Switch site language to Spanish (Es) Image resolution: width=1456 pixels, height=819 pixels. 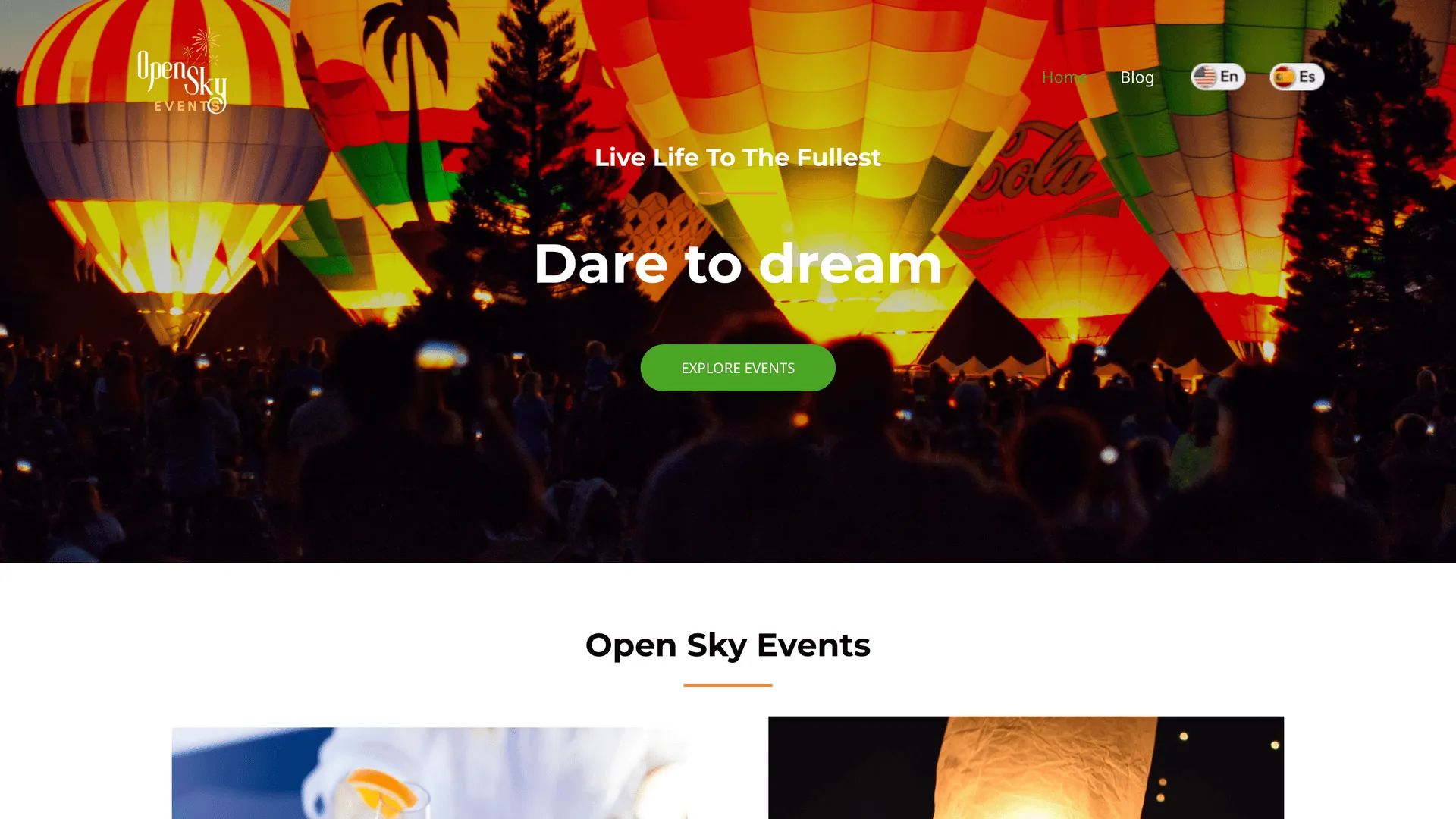pos(1297,77)
